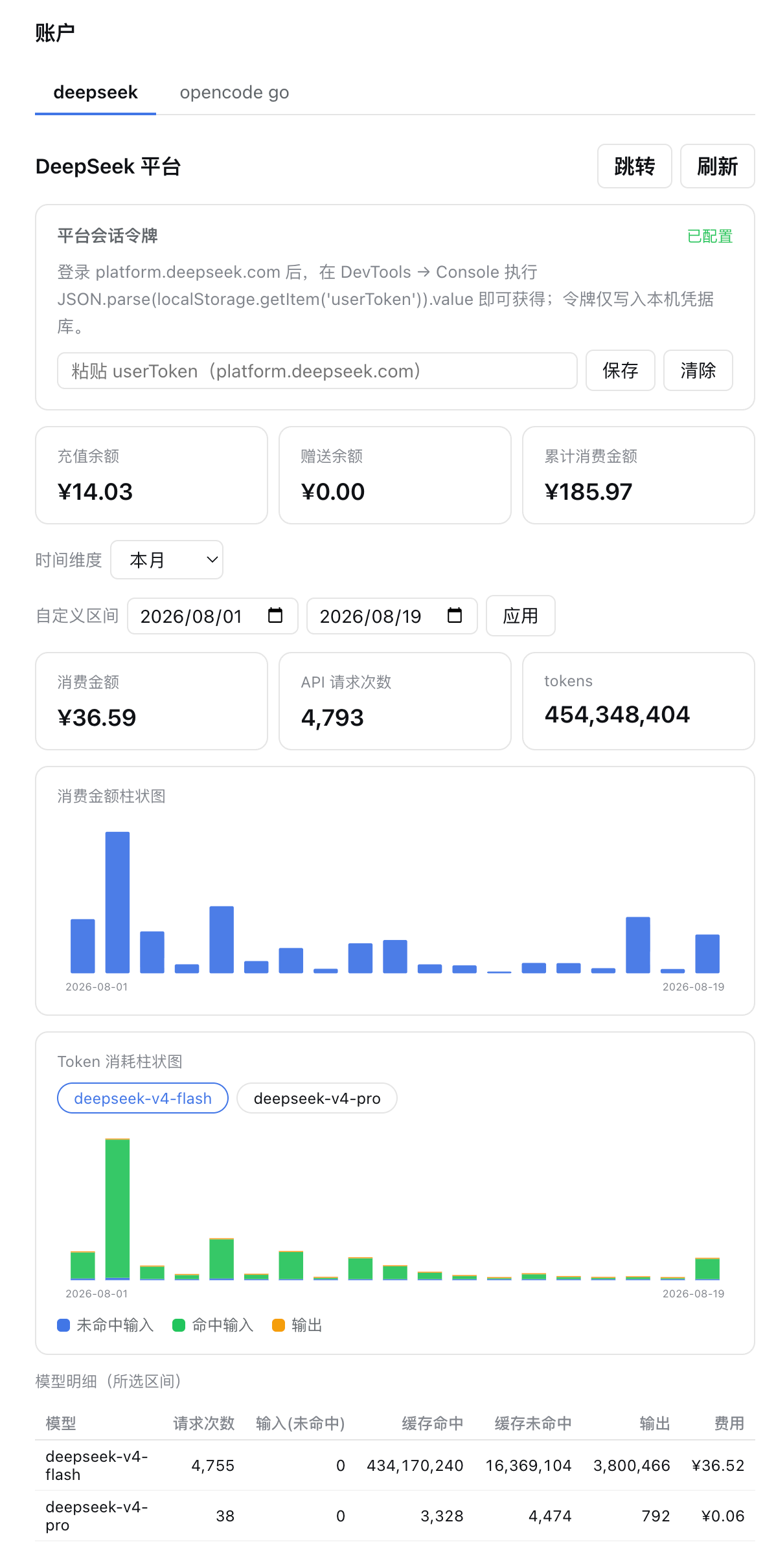This screenshot has width=776, height=1568.
Task: Apply custom range with 应用 button
Action: (x=520, y=616)
